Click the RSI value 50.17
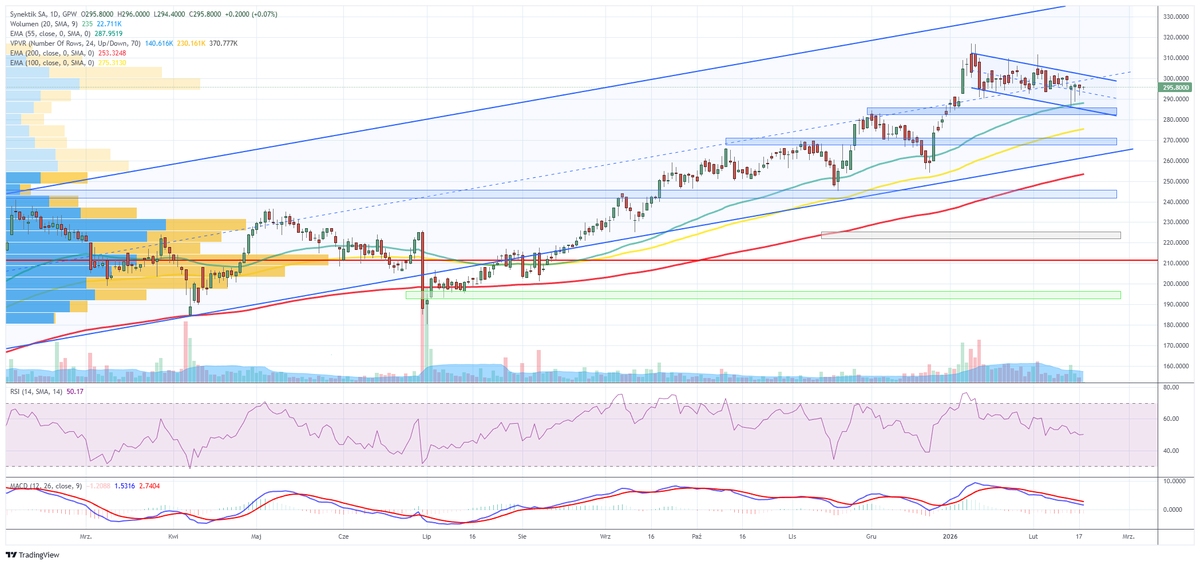Screen dimensions: 1200x565 (x=77, y=392)
